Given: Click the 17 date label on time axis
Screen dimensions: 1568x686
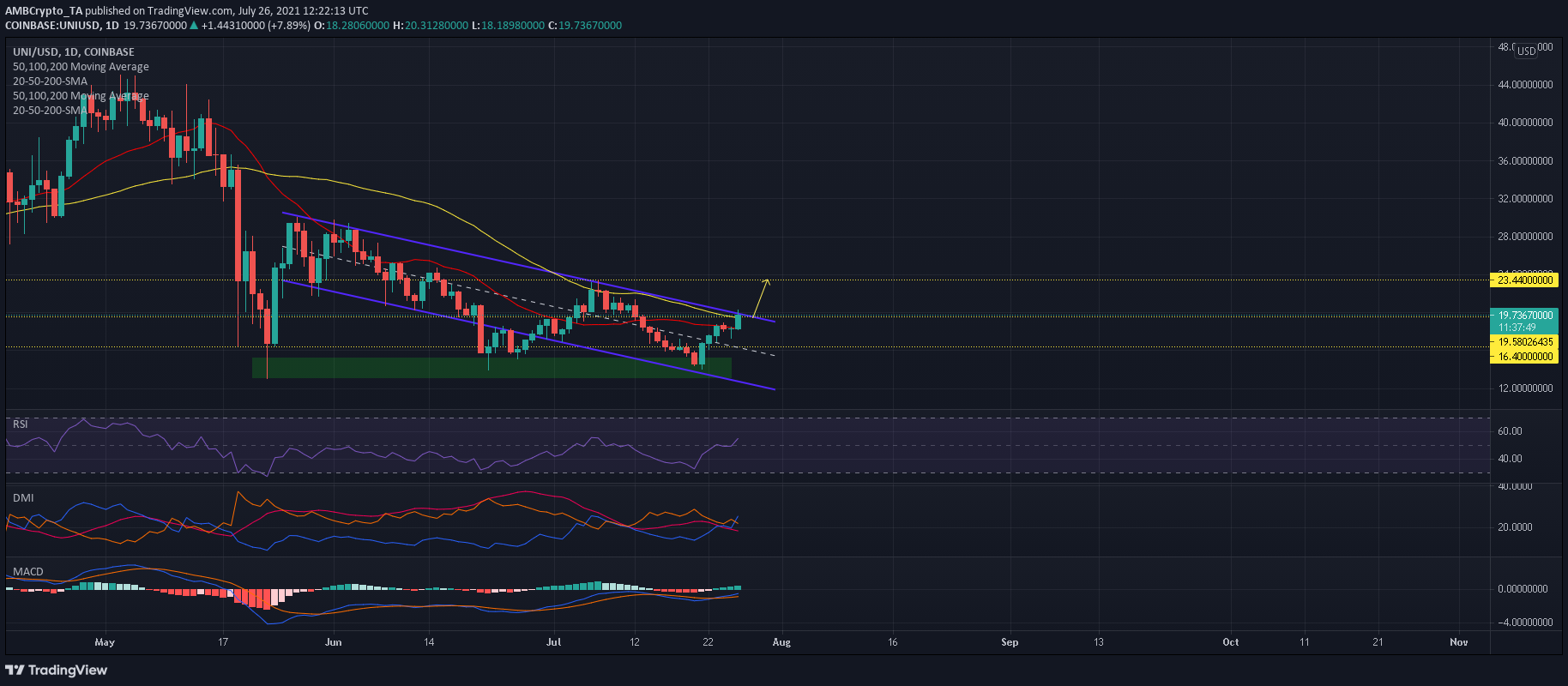Looking at the screenshot, I should pyautogui.click(x=223, y=642).
